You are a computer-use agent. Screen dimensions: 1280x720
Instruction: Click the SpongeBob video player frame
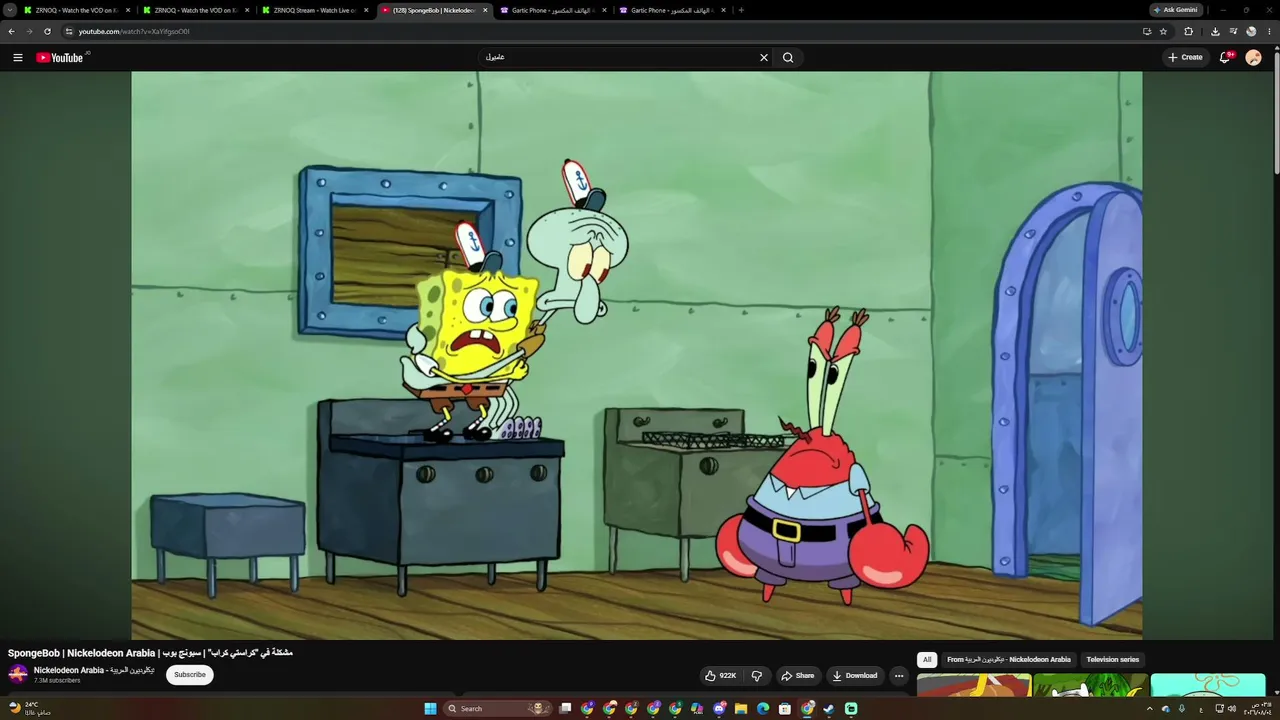point(637,355)
